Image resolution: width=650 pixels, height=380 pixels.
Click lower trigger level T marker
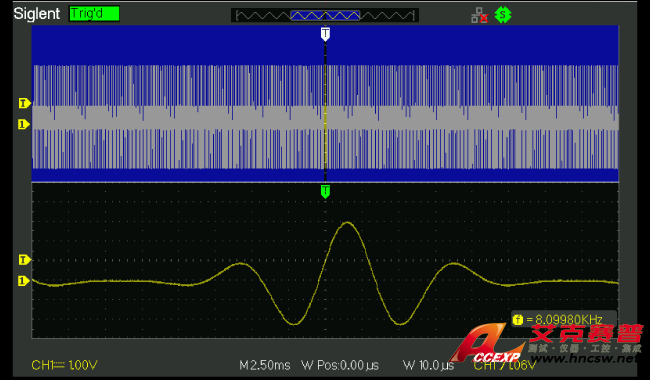[24, 260]
